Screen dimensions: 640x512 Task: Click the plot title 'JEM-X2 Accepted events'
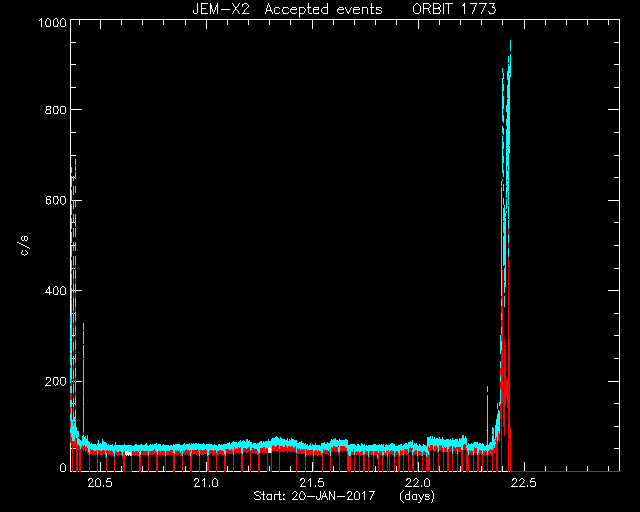(x=287, y=9)
